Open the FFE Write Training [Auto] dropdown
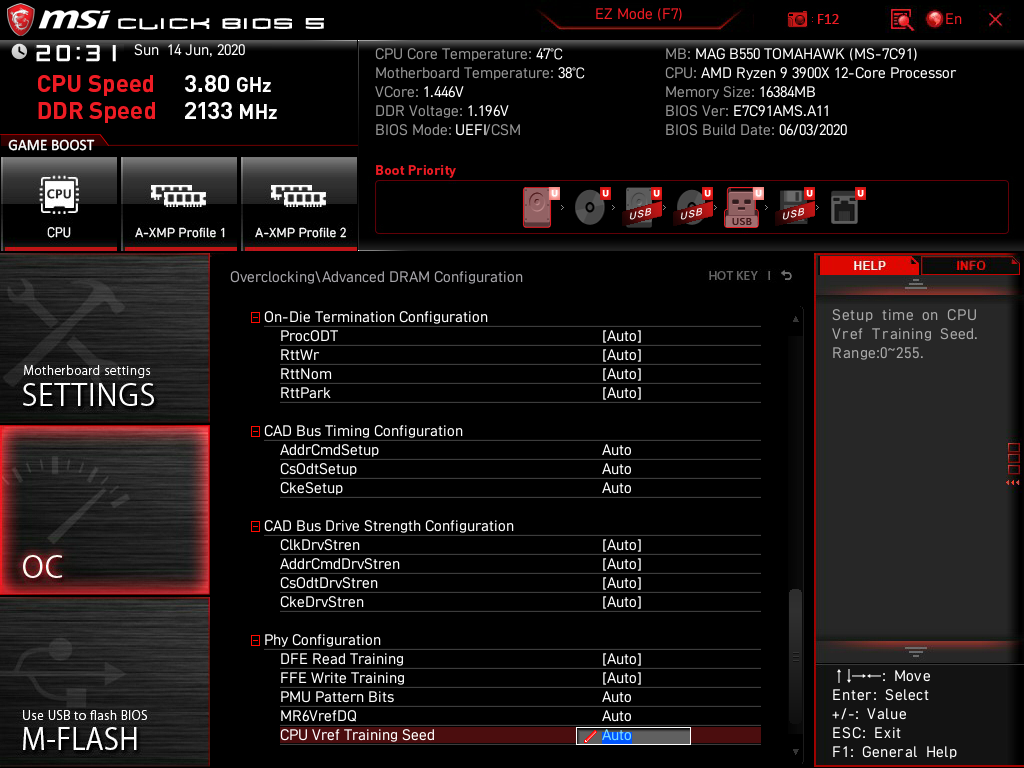The width and height of the screenshot is (1024, 768). 622,678
